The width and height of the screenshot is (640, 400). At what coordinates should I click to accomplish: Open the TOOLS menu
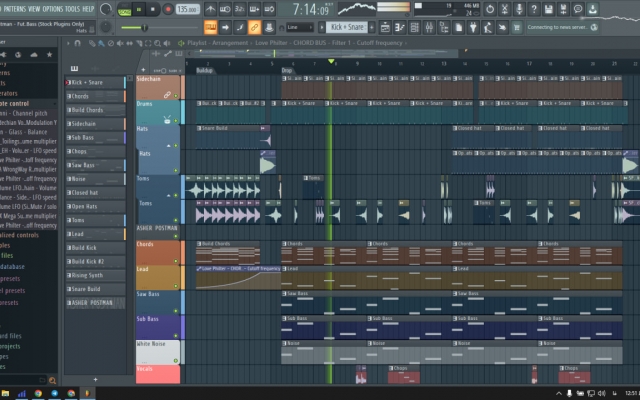coord(76,8)
